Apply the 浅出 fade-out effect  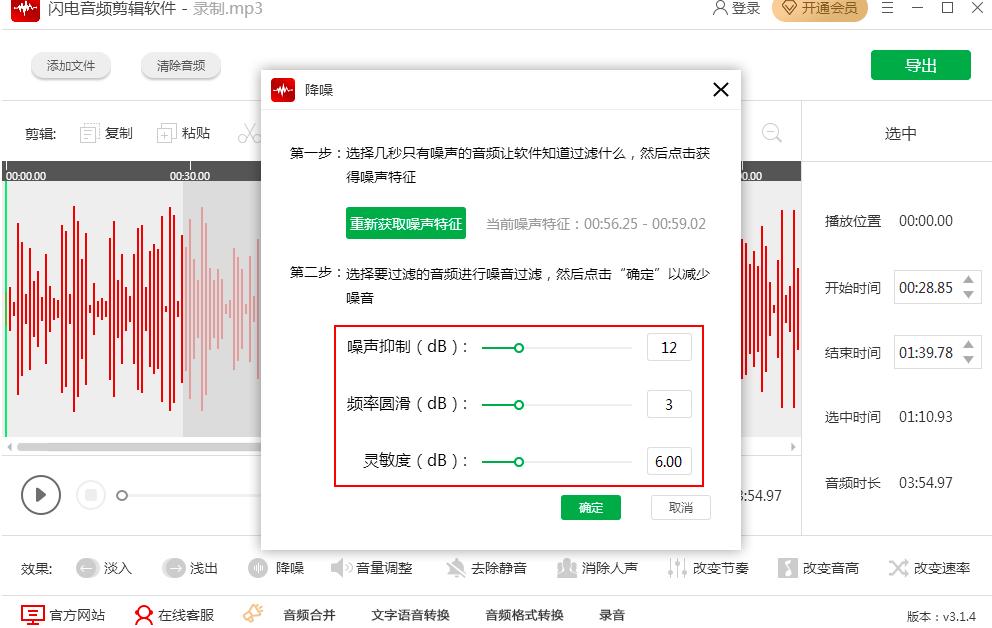(x=190, y=568)
